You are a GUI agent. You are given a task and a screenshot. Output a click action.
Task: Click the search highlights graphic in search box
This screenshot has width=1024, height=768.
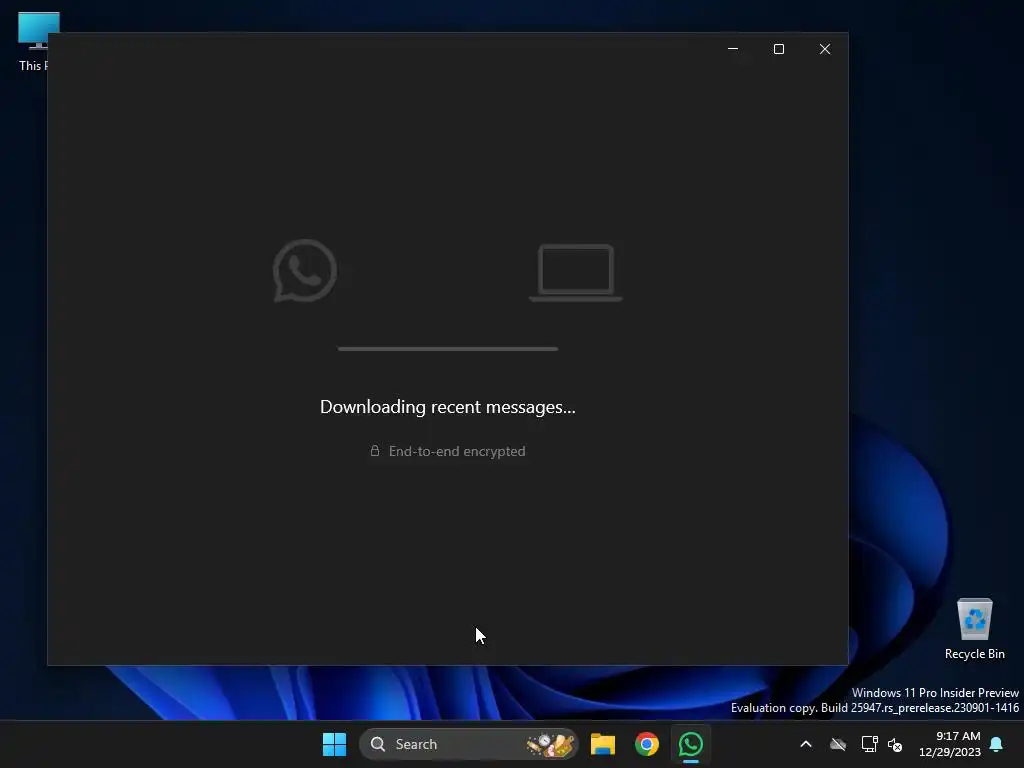click(551, 744)
